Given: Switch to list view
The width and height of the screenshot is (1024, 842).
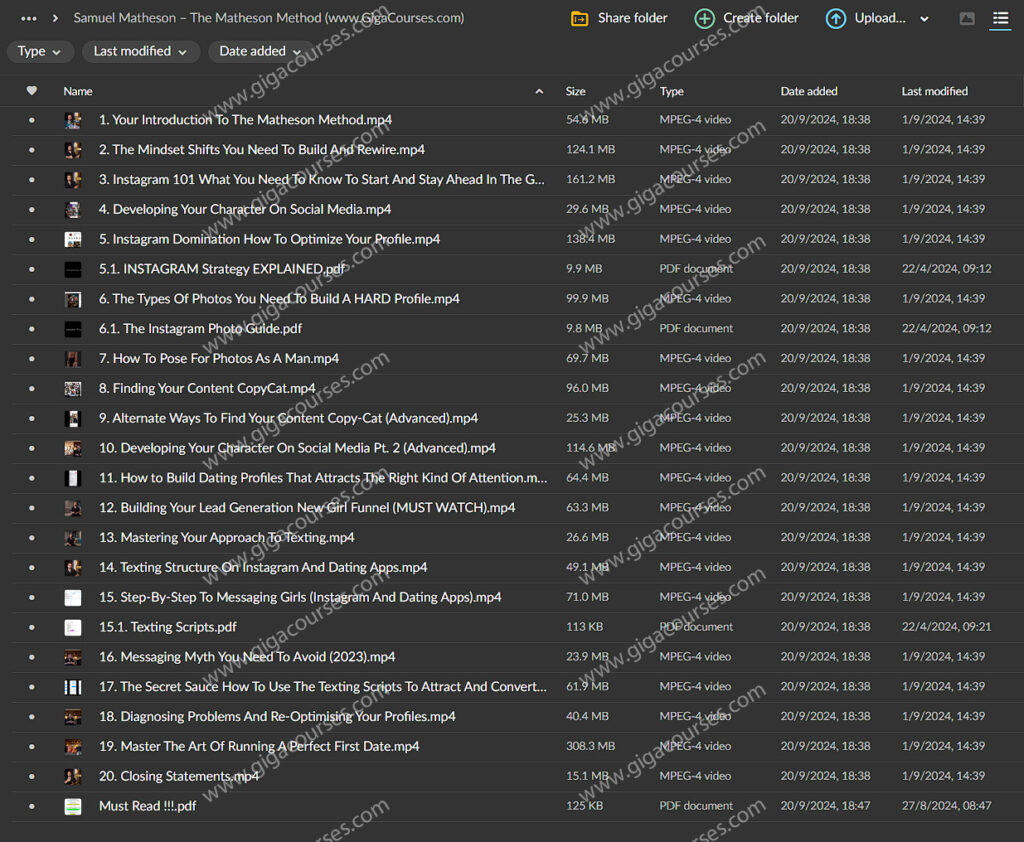Looking at the screenshot, I should click(1000, 18).
